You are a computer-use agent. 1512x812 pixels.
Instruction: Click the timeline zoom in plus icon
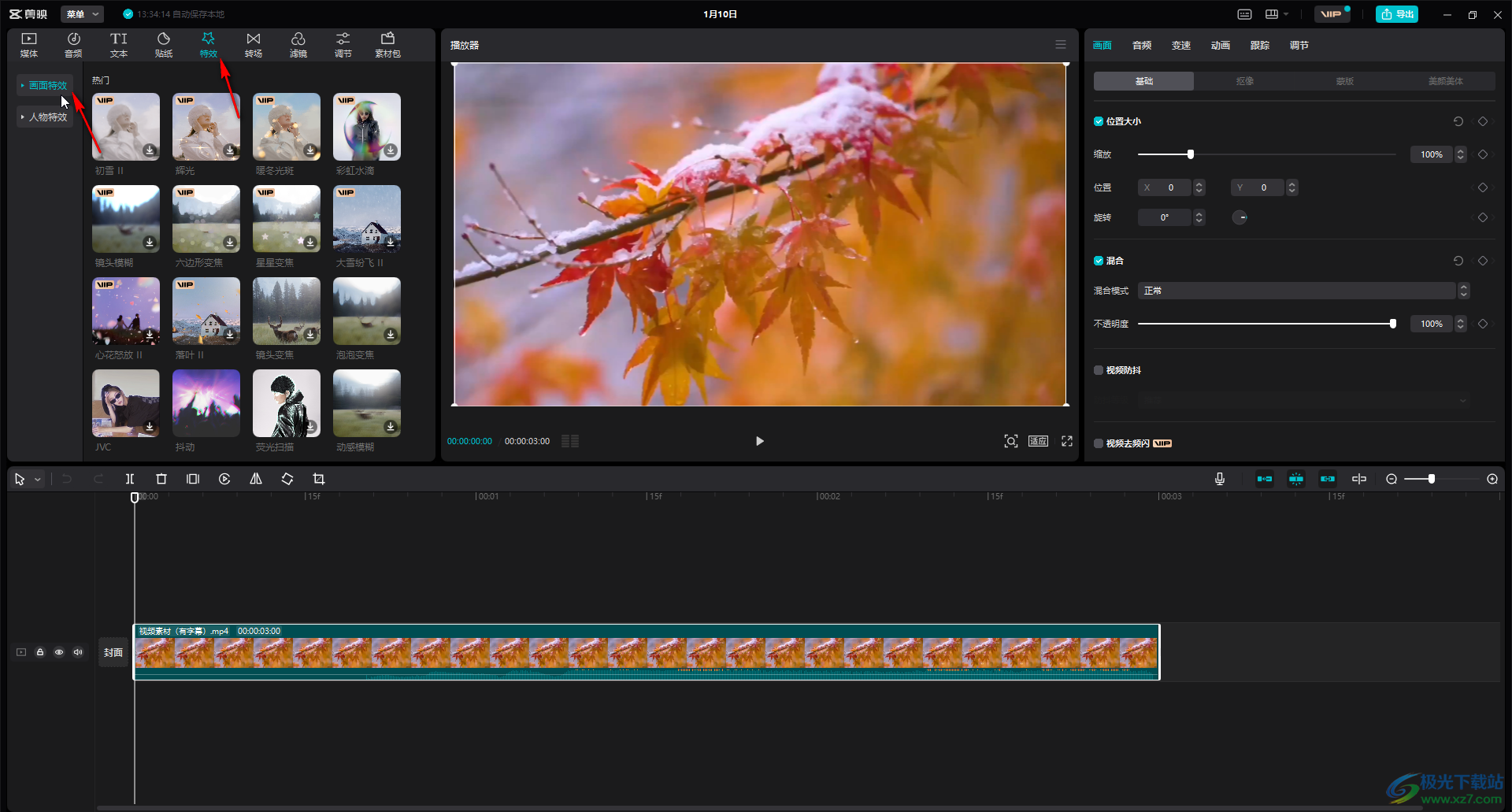point(1492,479)
